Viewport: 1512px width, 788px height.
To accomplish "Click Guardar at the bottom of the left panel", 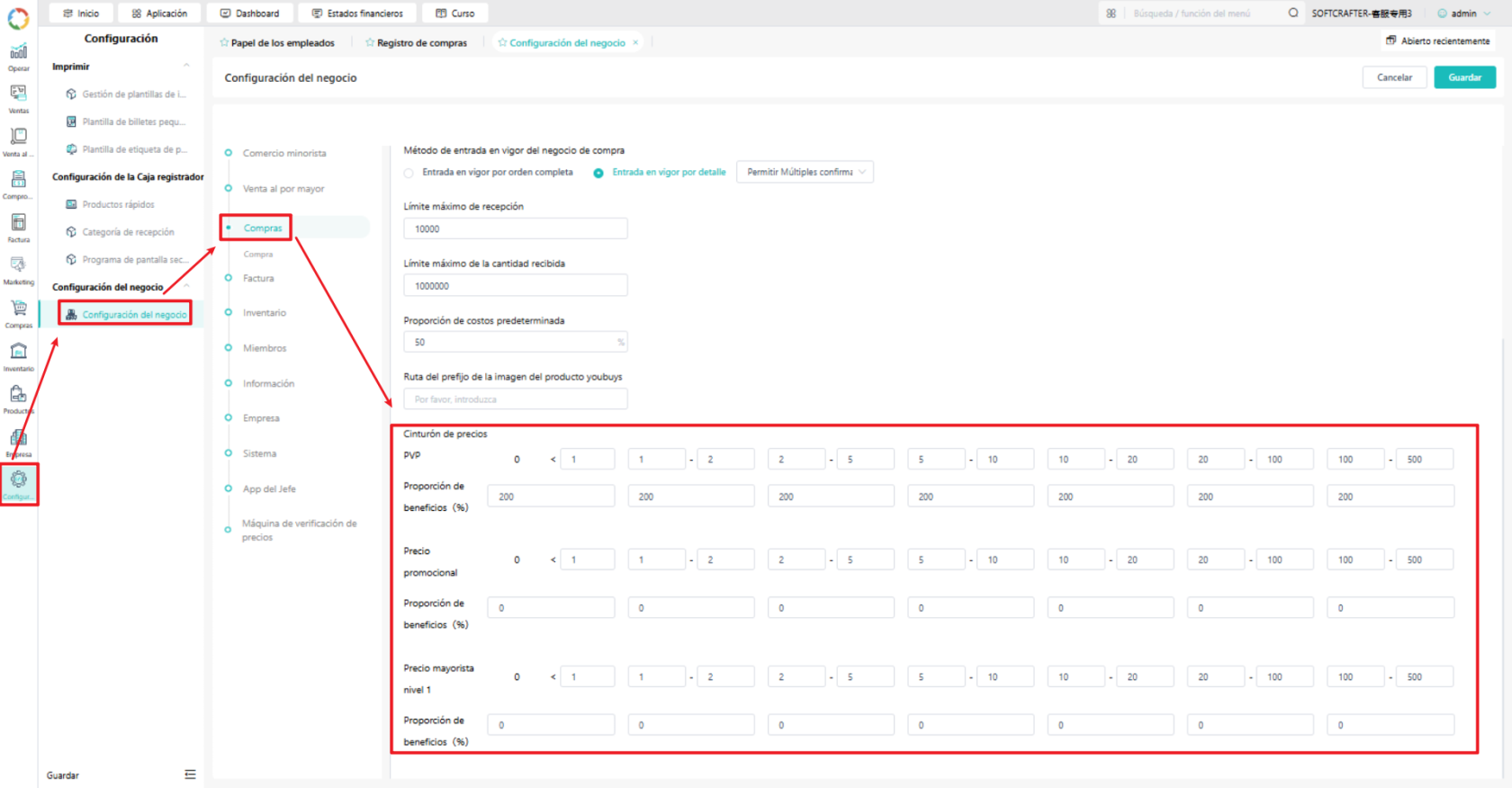I will (63, 775).
